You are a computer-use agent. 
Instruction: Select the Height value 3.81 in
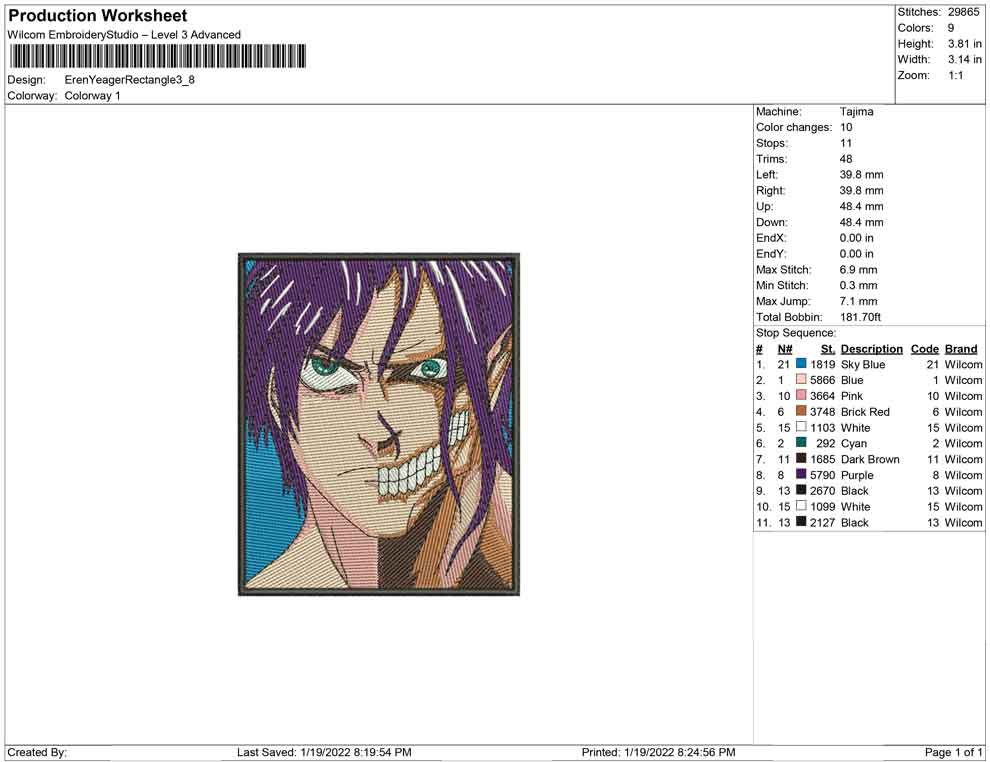point(965,44)
